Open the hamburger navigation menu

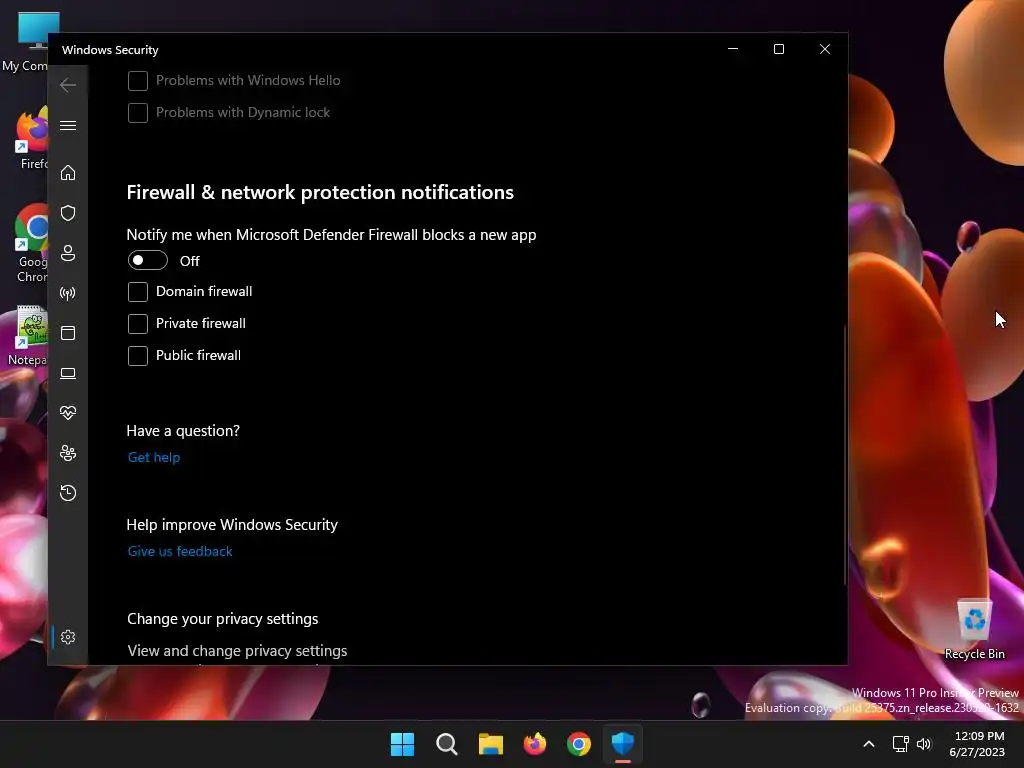click(x=68, y=125)
